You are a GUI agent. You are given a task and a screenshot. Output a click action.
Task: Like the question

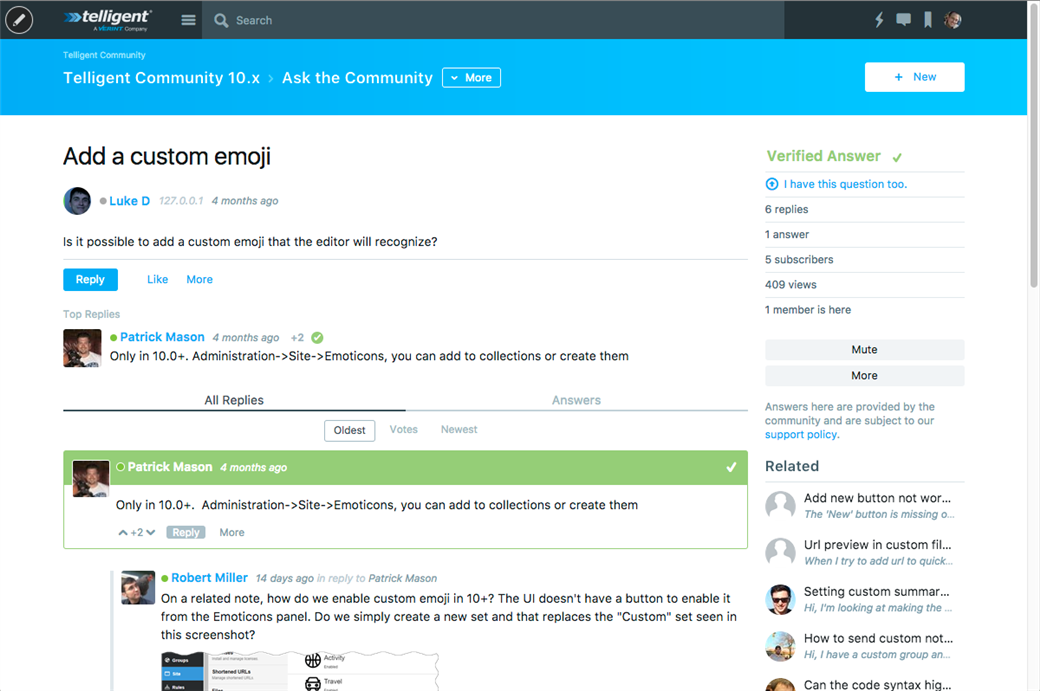157,280
